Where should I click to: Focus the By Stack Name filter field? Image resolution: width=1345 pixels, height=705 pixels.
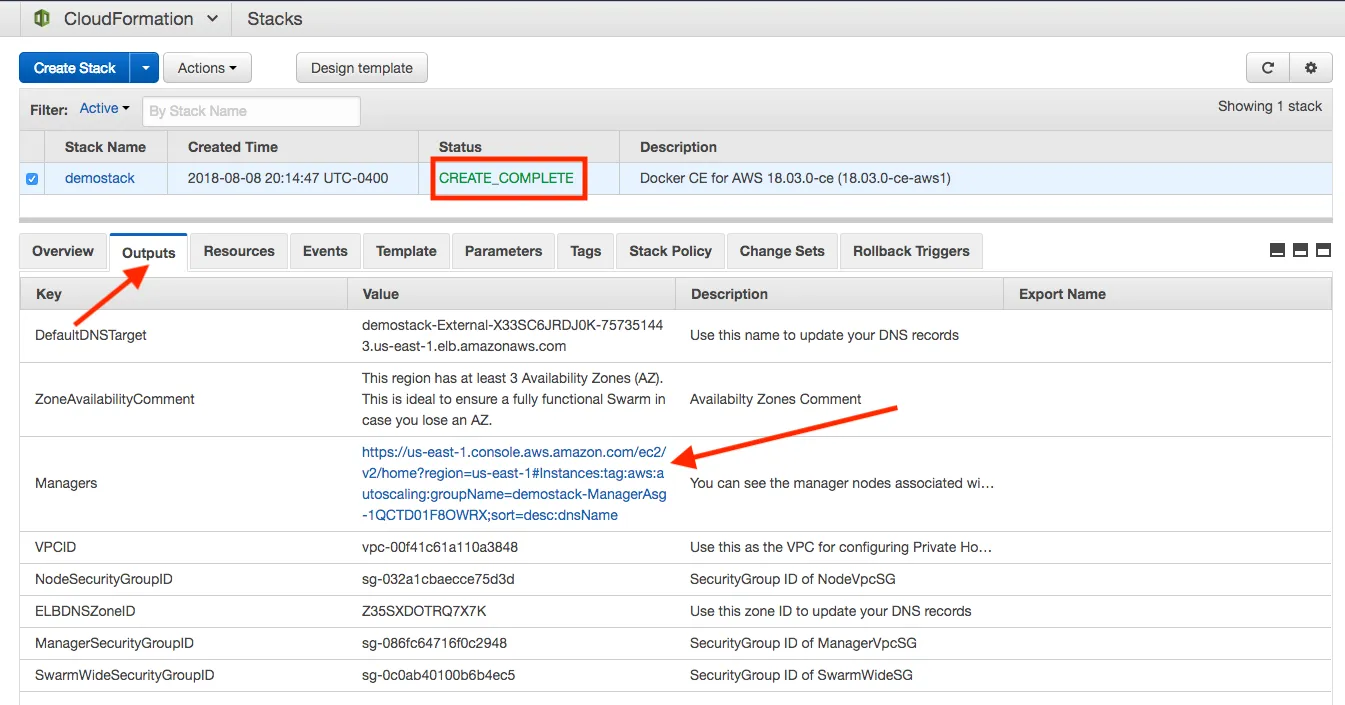click(x=251, y=111)
